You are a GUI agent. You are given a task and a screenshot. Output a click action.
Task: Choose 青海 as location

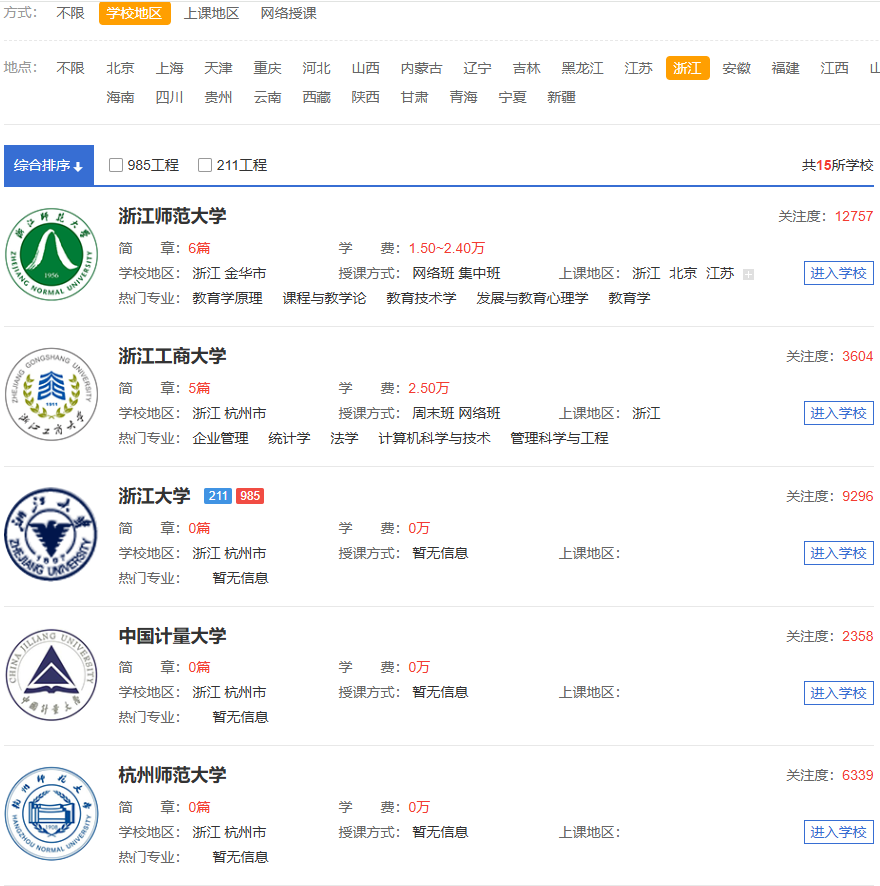(463, 97)
